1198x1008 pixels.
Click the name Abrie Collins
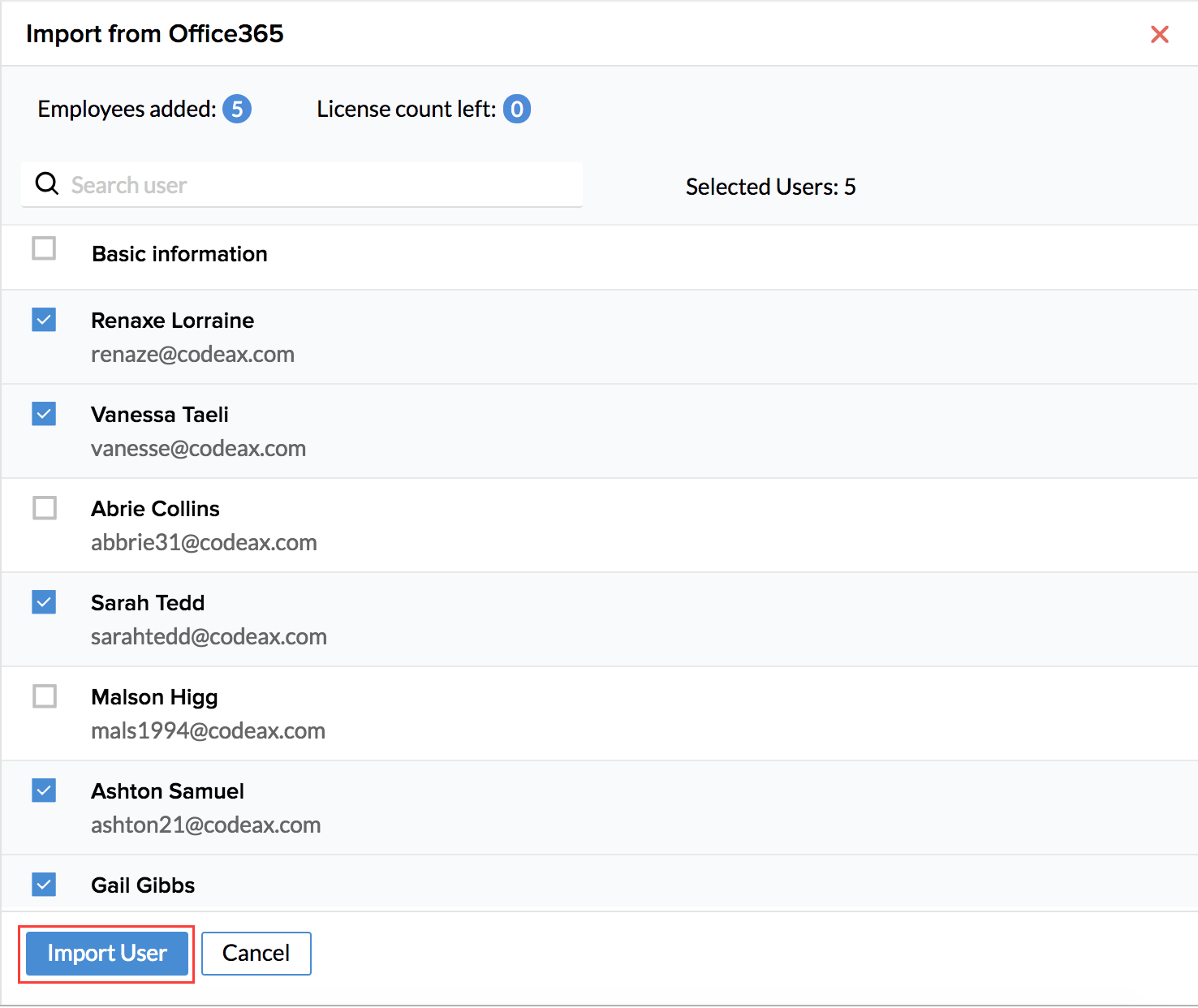pos(155,509)
